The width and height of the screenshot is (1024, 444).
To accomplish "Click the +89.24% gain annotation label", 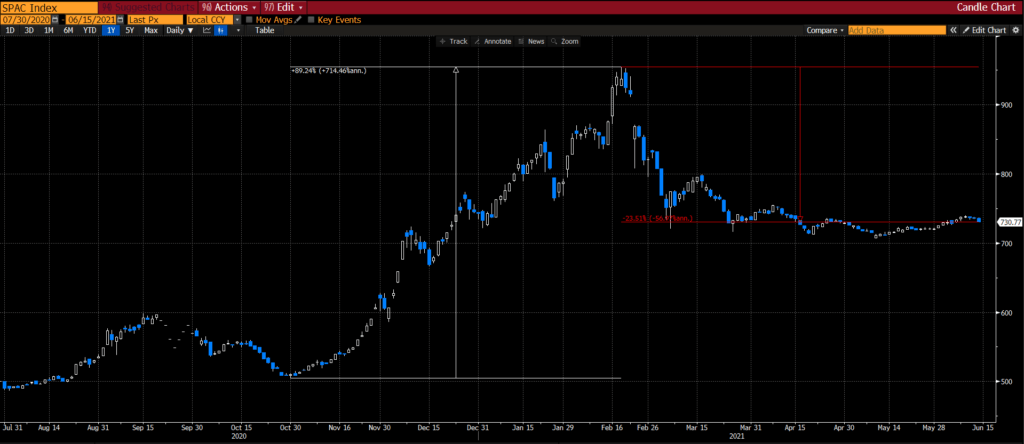I will (328, 71).
